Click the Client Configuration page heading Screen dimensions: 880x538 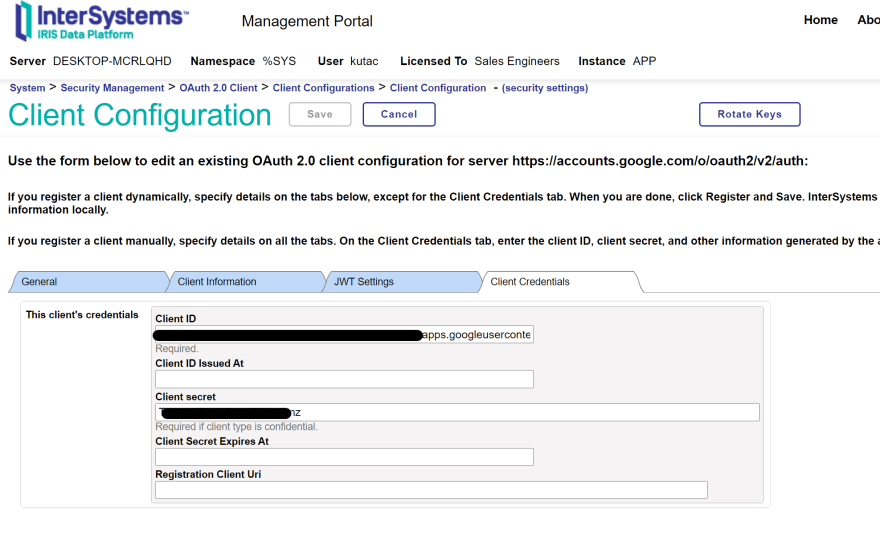(140, 115)
